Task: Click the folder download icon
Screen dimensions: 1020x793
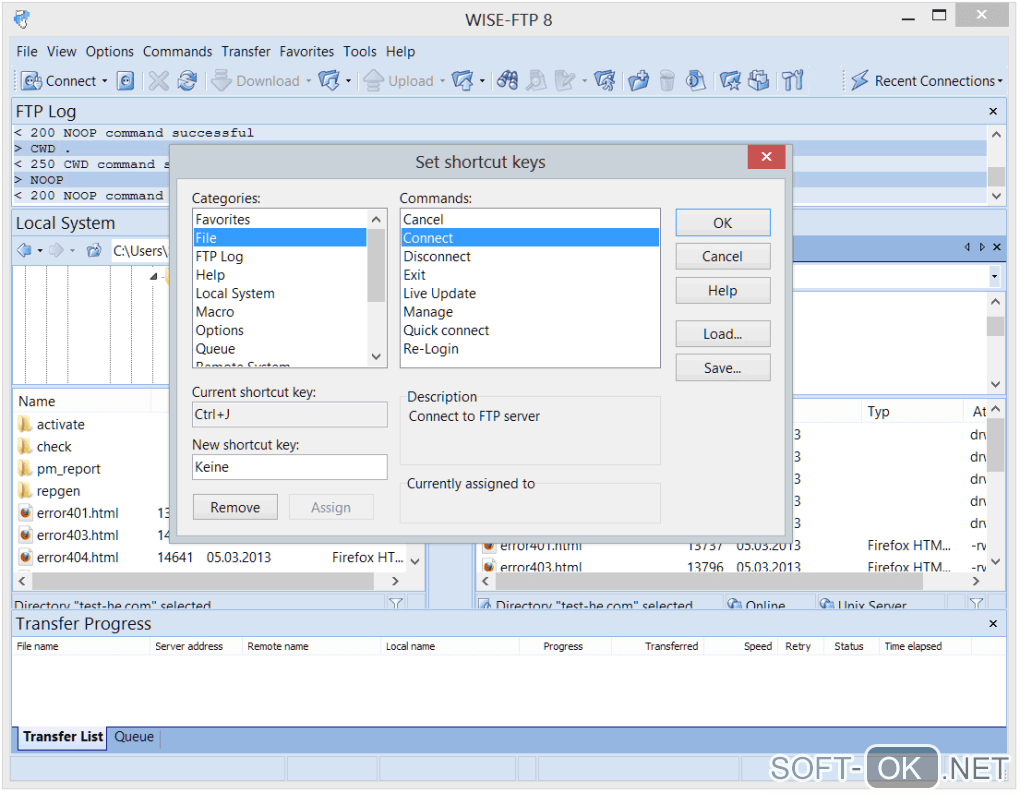Action: pyautogui.click(x=329, y=81)
